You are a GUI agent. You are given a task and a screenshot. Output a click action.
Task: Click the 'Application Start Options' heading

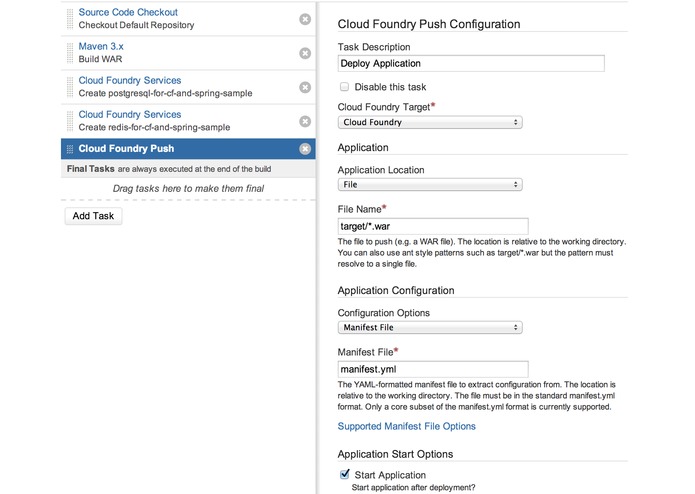[395, 454]
